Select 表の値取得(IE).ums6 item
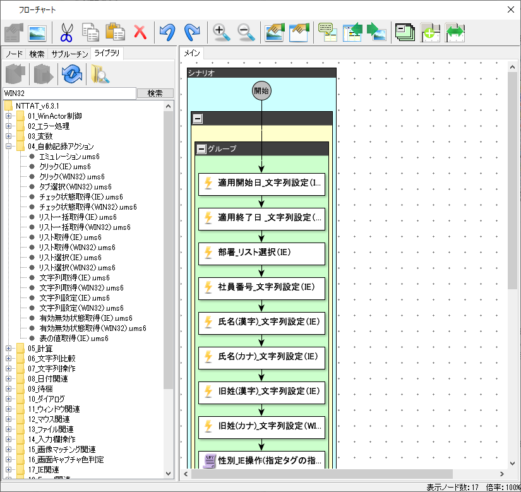521x492 pixels. coord(74,338)
